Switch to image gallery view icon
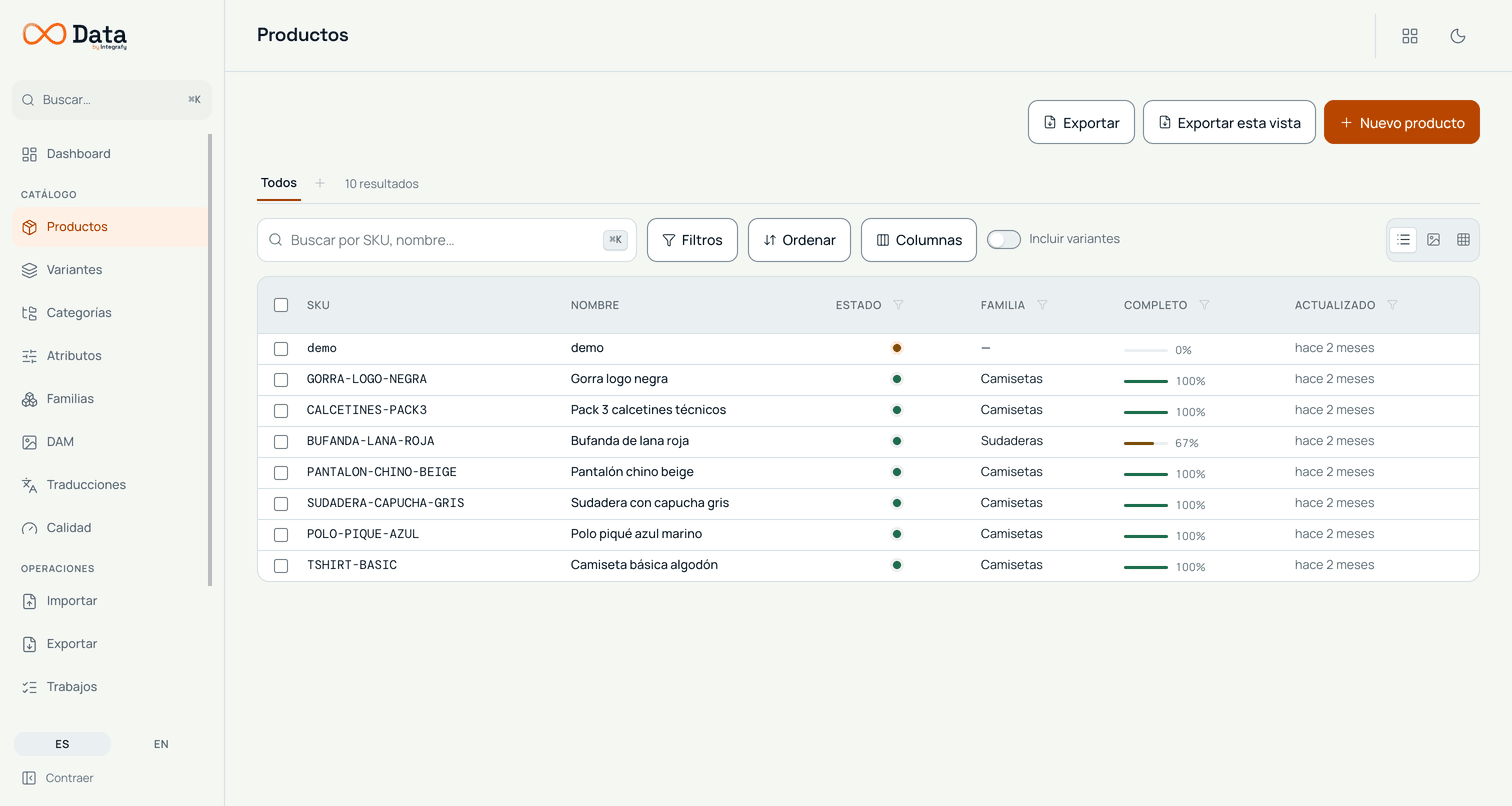The height and width of the screenshot is (806, 1512). pos(1433,240)
